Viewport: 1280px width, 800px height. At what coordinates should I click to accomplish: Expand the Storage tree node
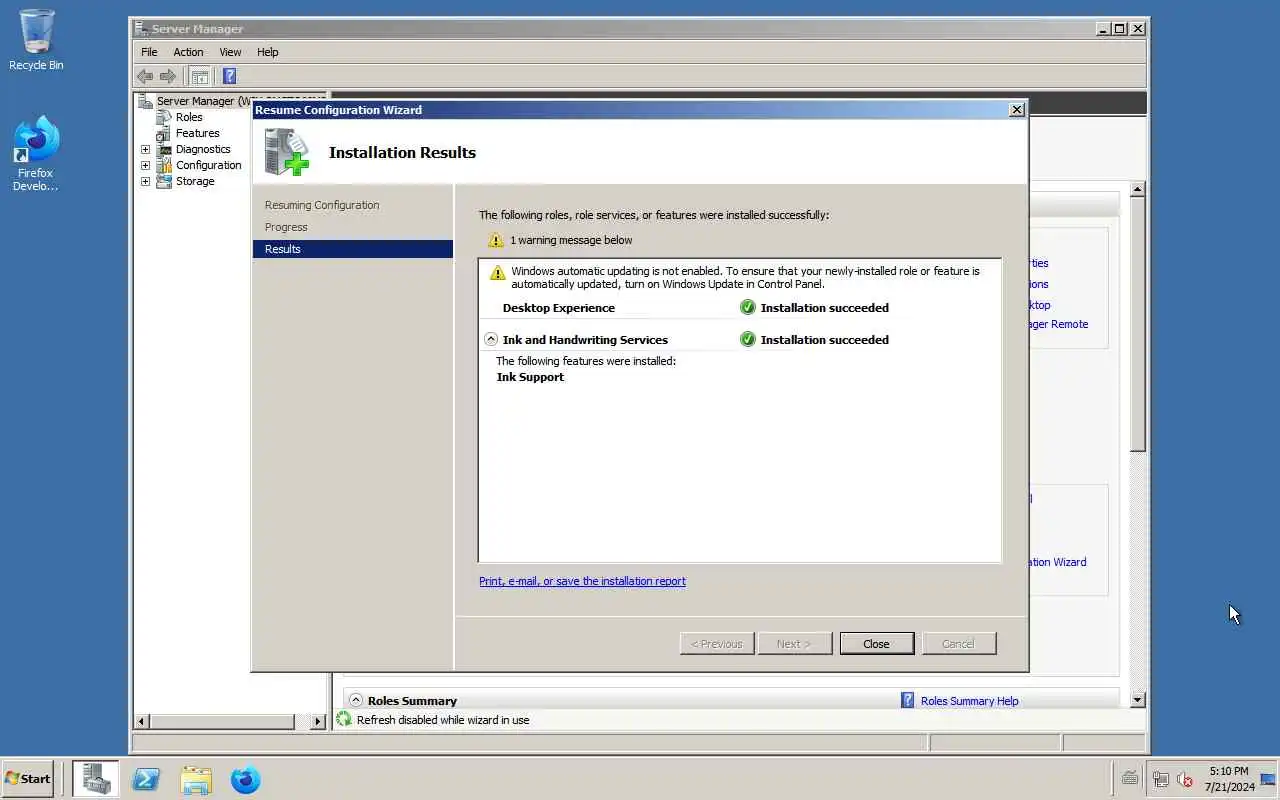(145, 181)
